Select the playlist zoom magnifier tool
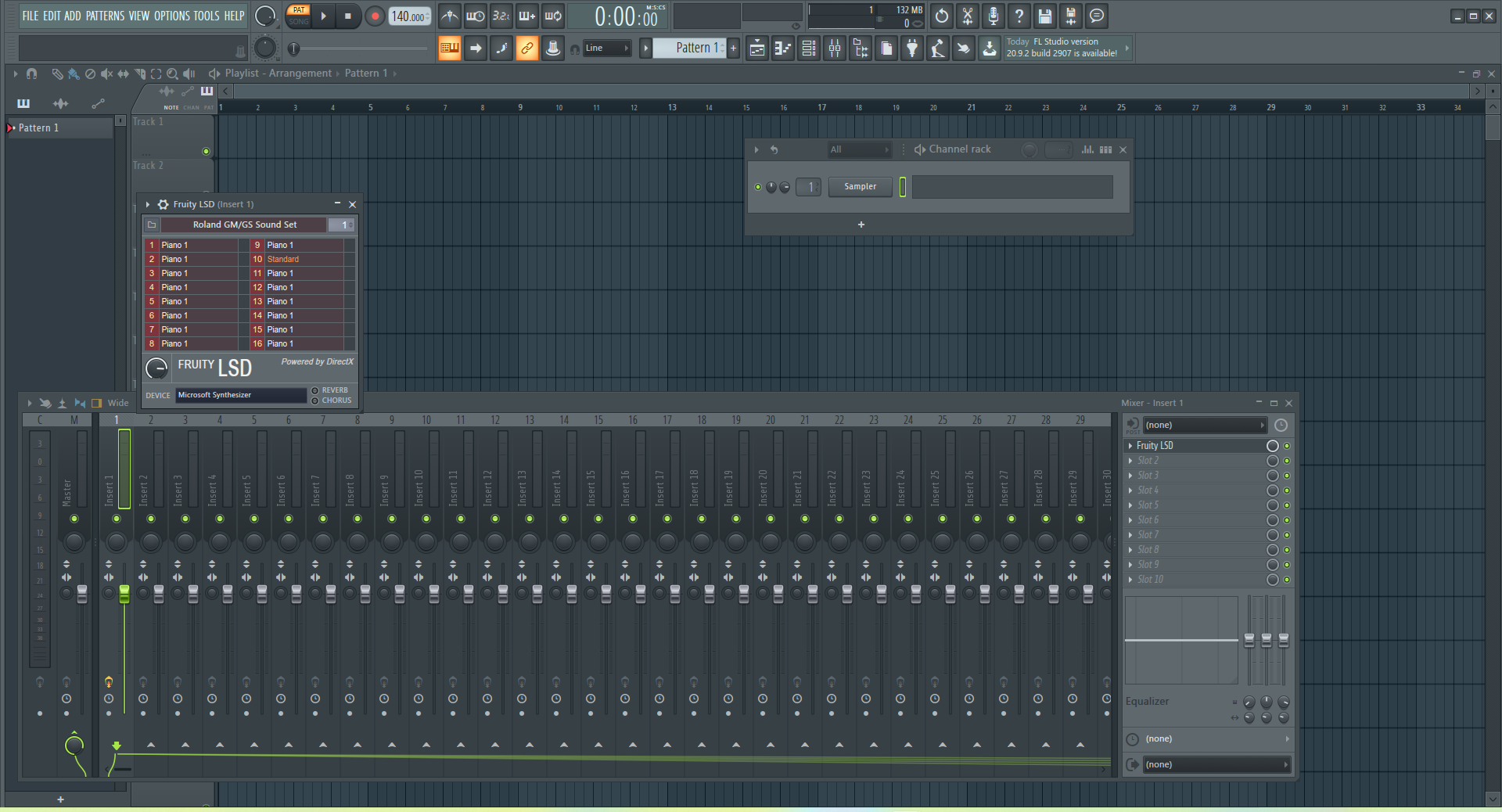The width and height of the screenshot is (1502, 812). click(172, 74)
